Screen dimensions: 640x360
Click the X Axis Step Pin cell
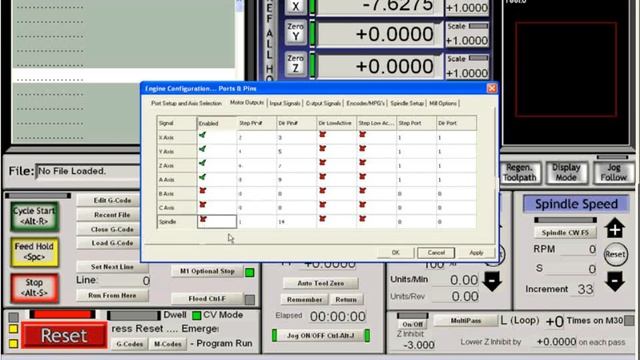click(x=256, y=138)
